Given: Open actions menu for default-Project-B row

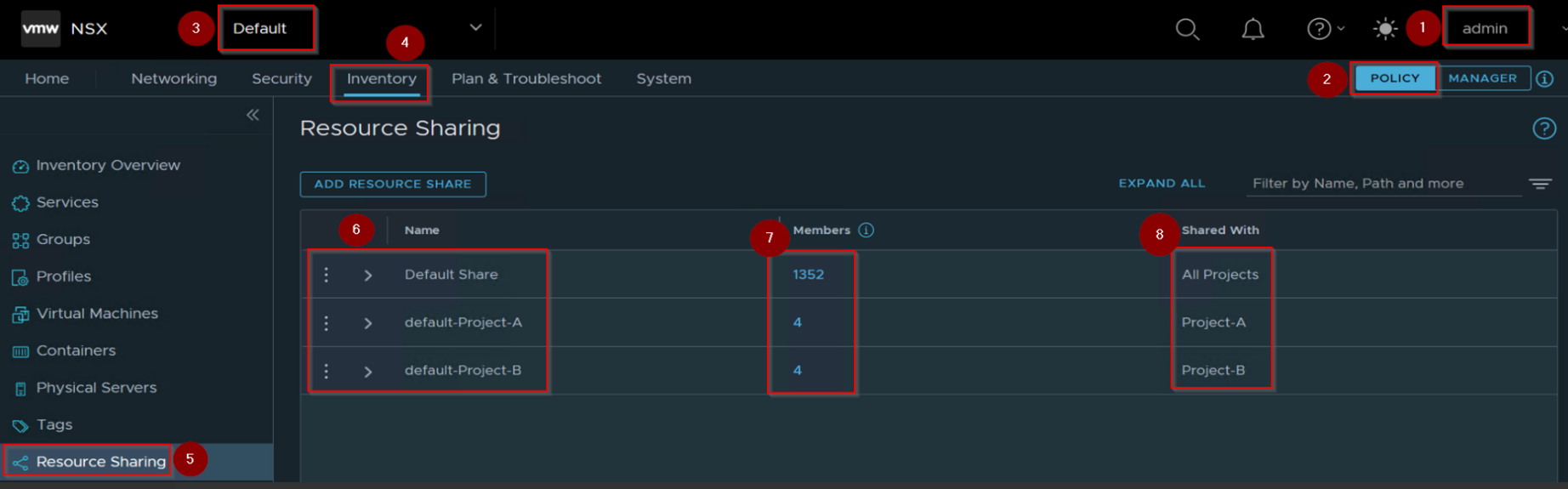Looking at the screenshot, I should 327,371.
